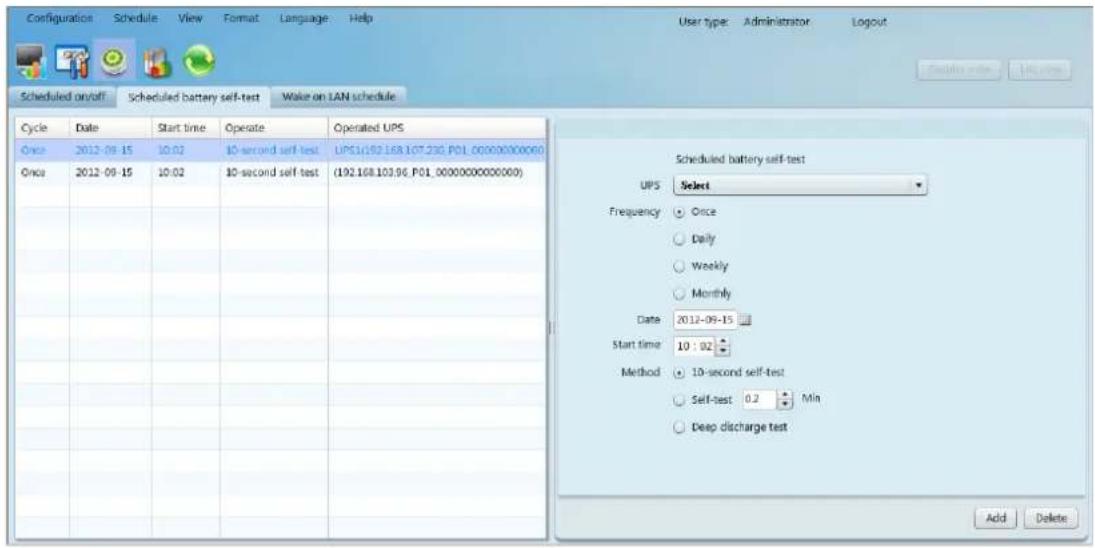Image resolution: width=1095 pixels, height=548 pixels.
Task: Select the Deep discharge test radio
Action: (x=678, y=427)
